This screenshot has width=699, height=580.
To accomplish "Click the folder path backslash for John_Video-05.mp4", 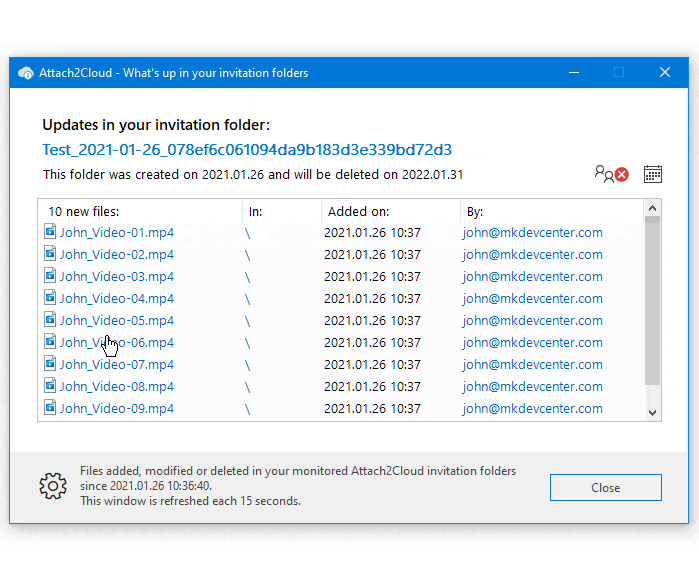I will coord(247,321).
